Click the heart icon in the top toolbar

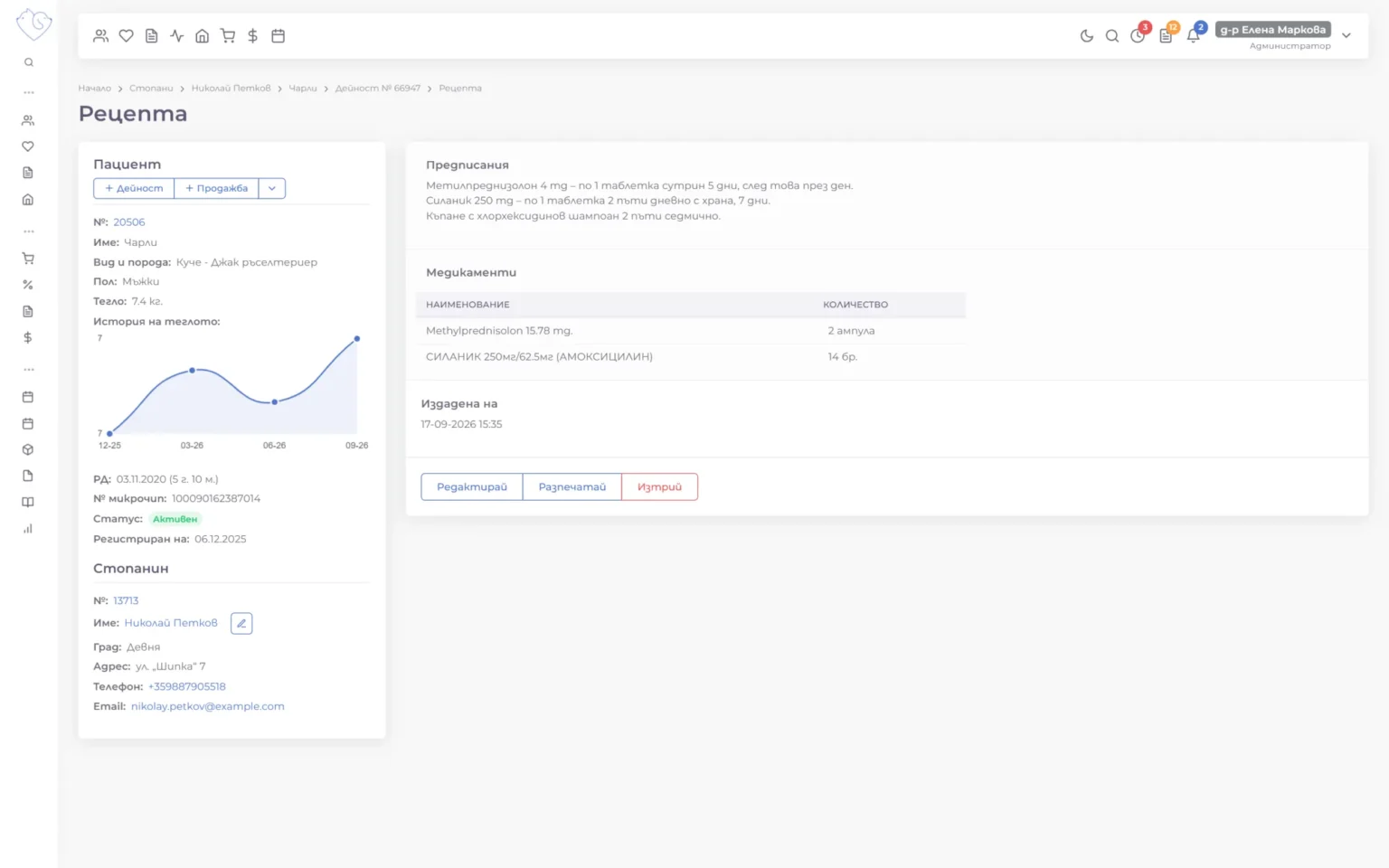(x=127, y=36)
